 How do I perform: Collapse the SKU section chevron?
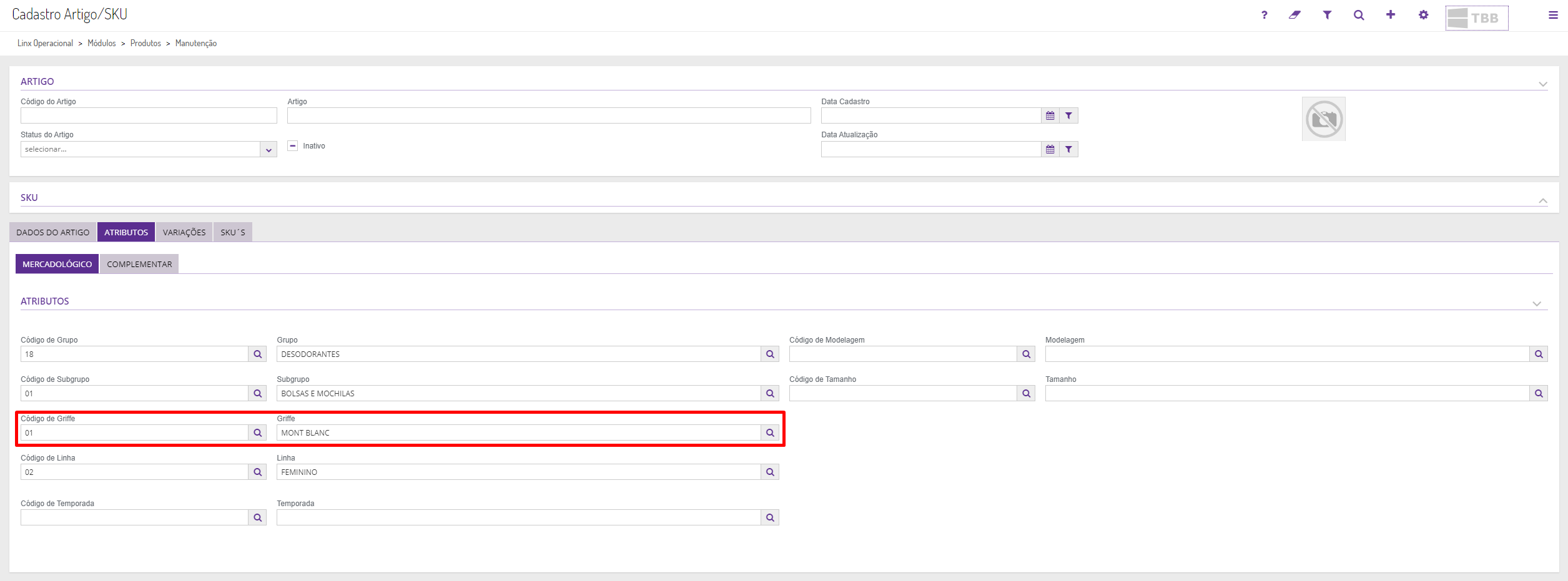[1542, 200]
